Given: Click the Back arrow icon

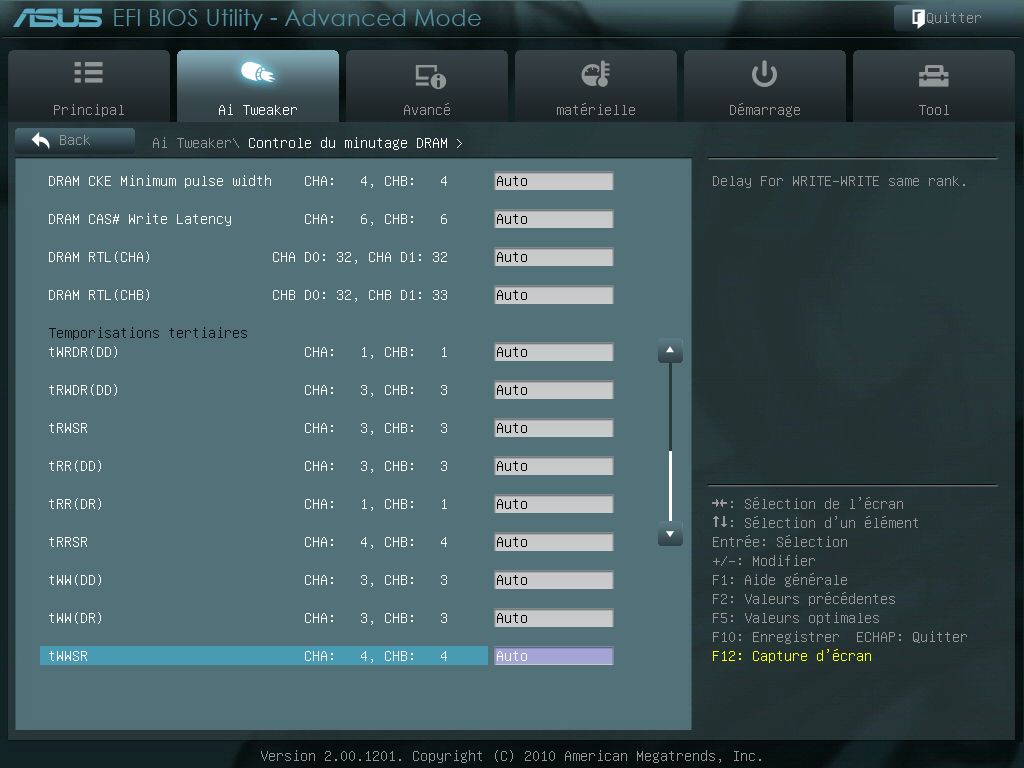Looking at the screenshot, I should [x=41, y=141].
